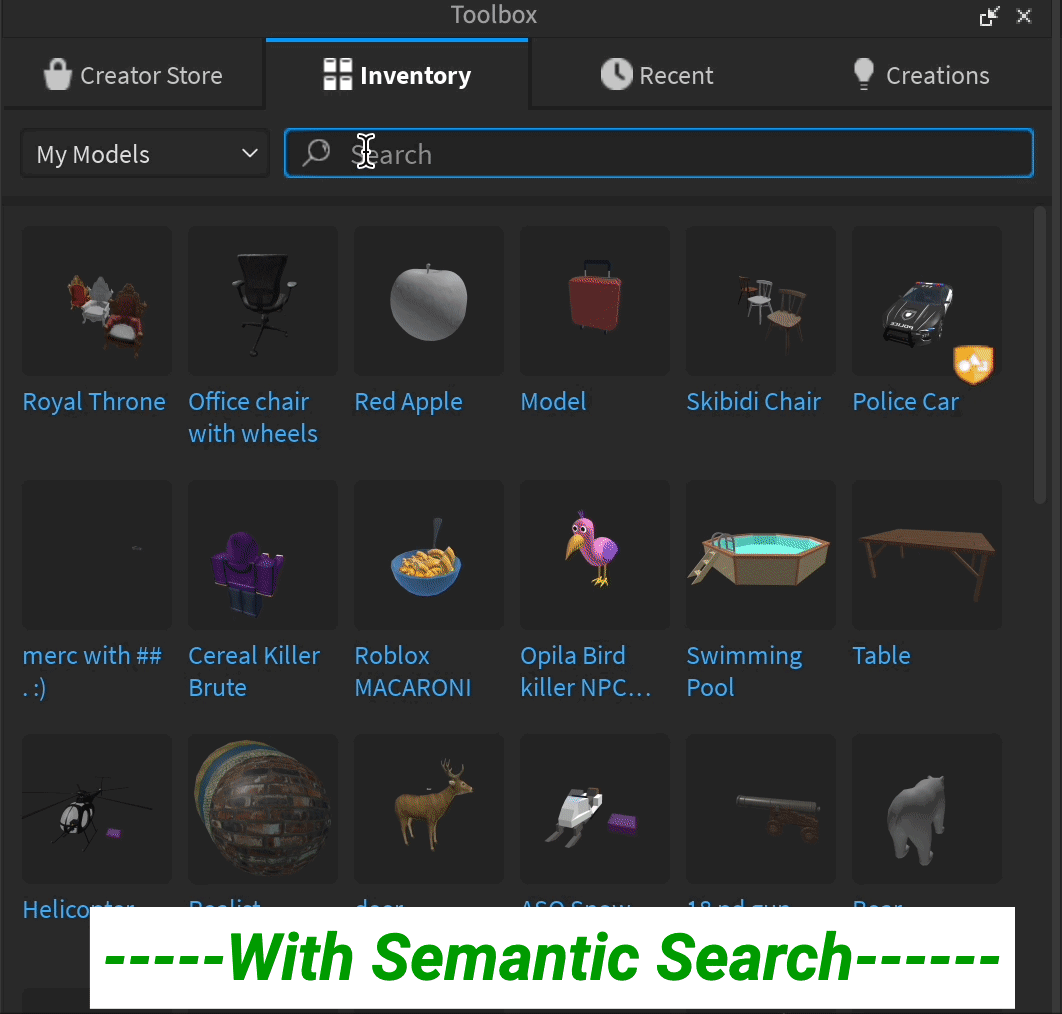Open the My Models dropdown
This screenshot has height=1014, width=1062.
coord(146,154)
